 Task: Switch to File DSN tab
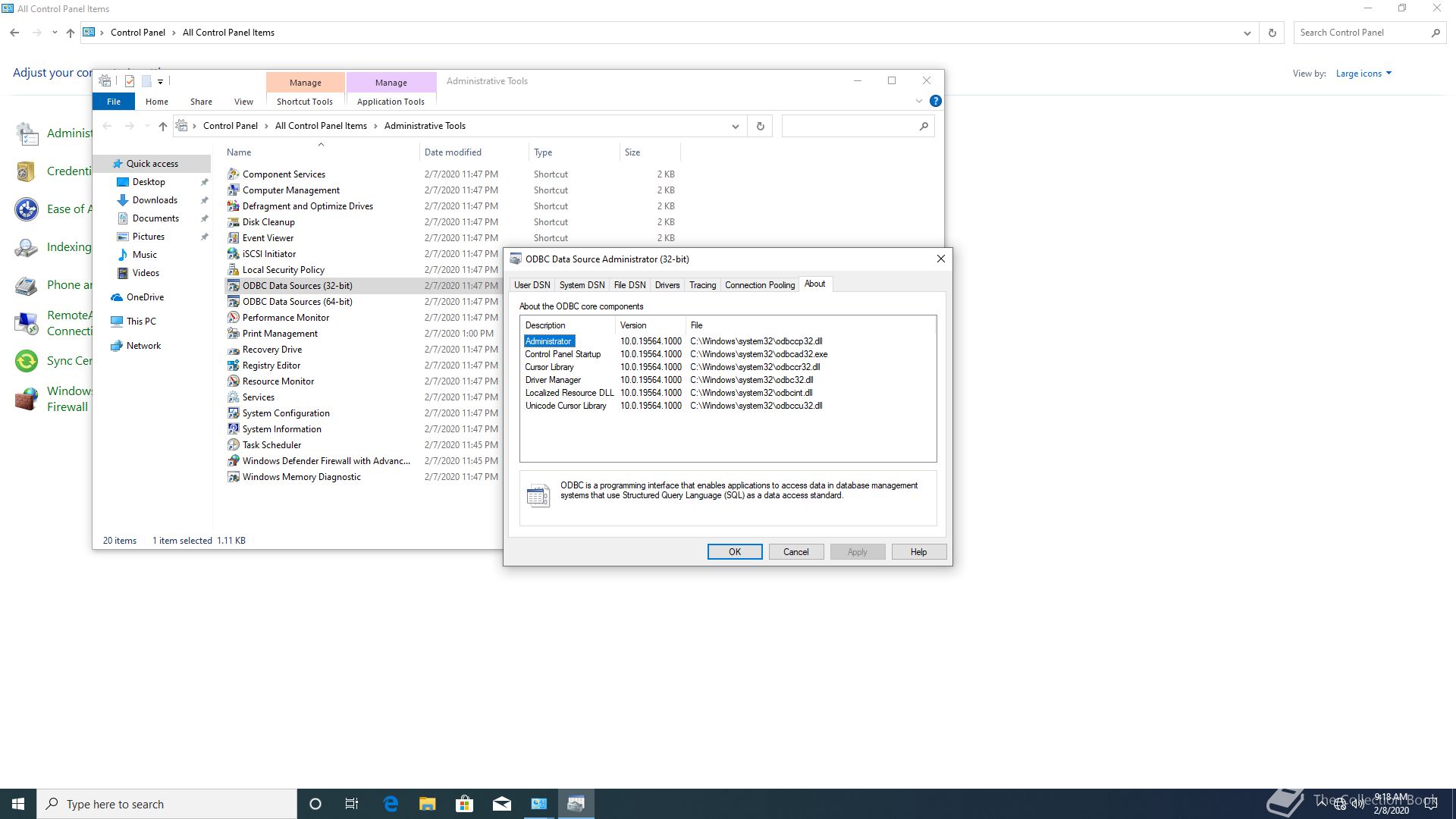click(x=629, y=285)
